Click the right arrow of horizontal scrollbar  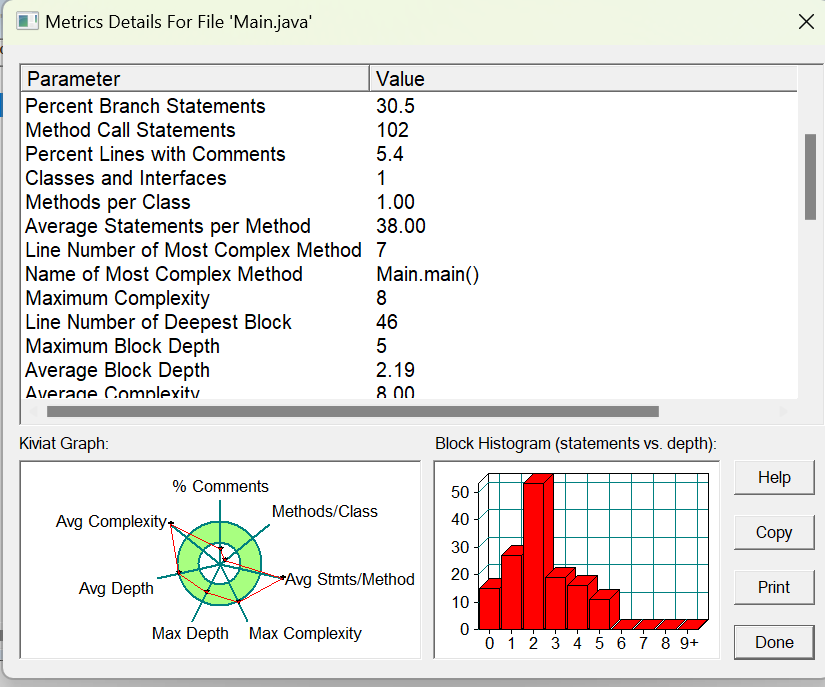point(784,411)
